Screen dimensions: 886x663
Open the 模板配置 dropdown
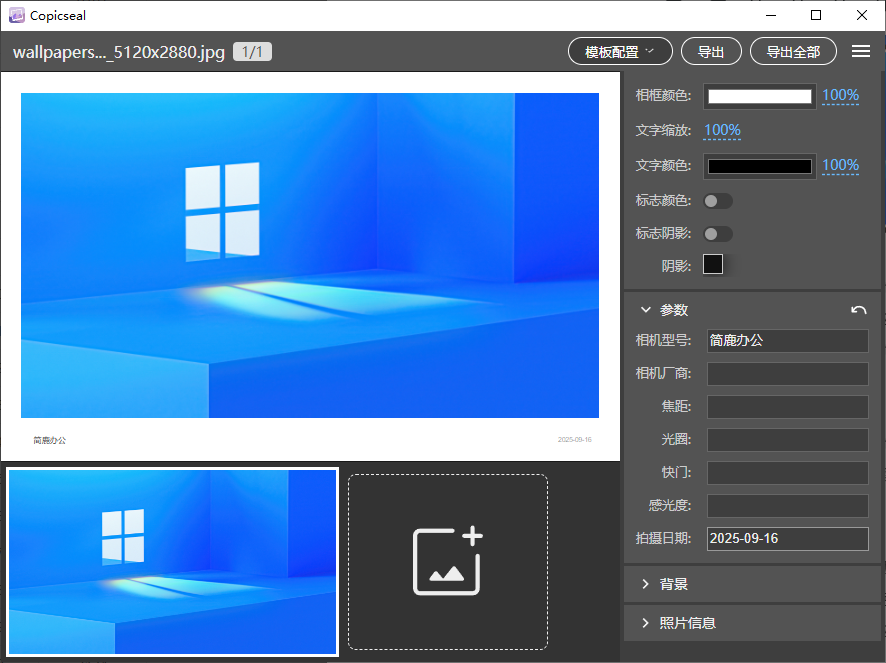point(620,52)
